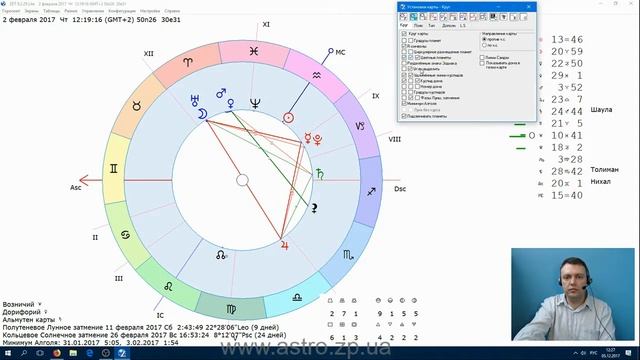
Task: Click the IC label below the chart
Action: 160,316
